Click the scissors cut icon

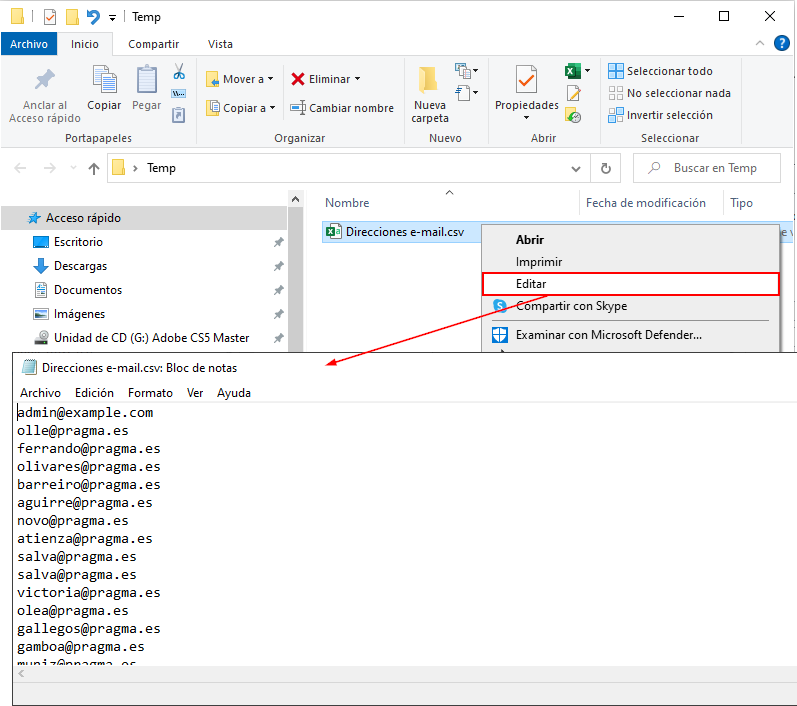[x=179, y=72]
